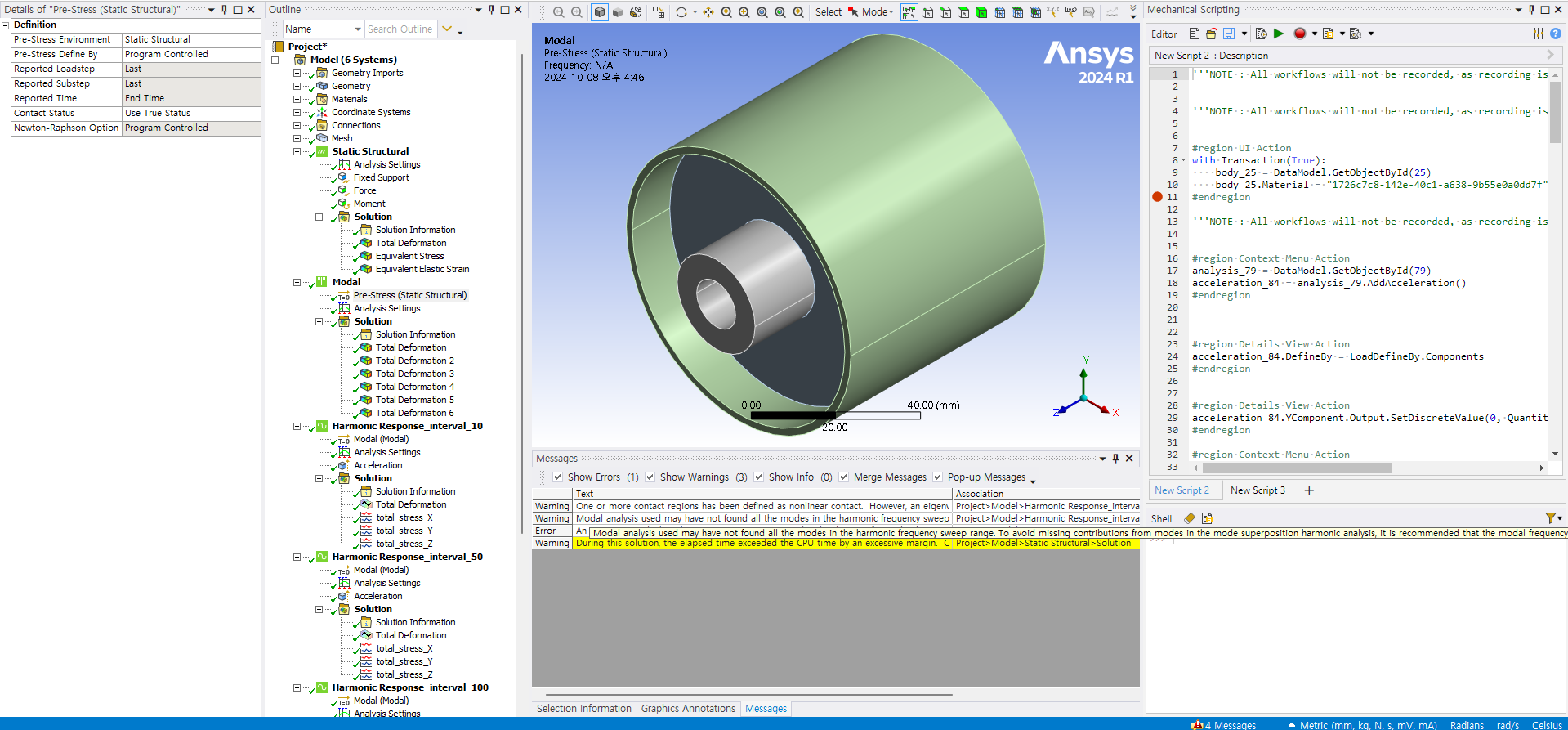Click the shell snippet icon next to eraser
Screen dimensions: 1568x730
pyautogui.click(x=1207, y=518)
